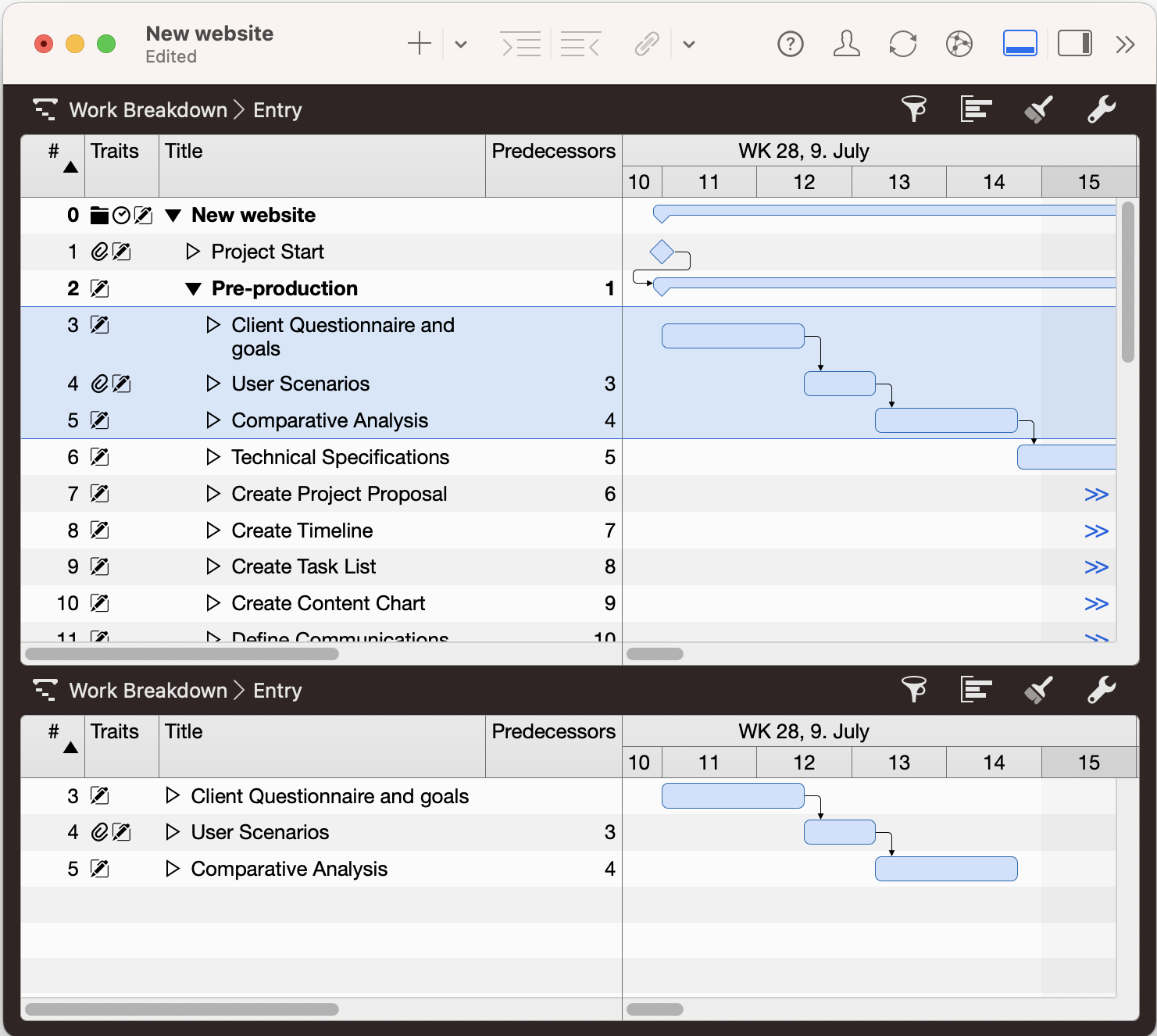Open the help question mark icon
The height and width of the screenshot is (1036, 1157).
click(x=790, y=45)
